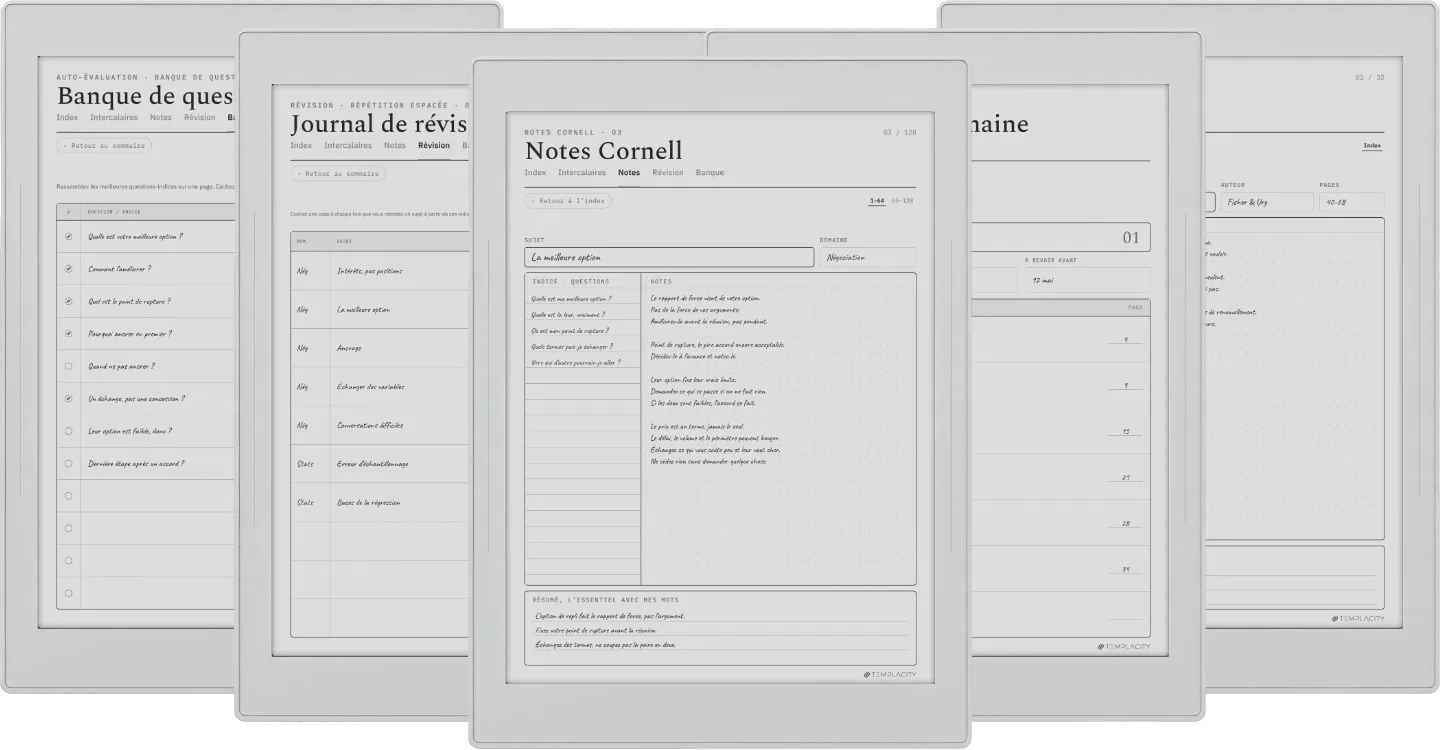Screen dimensions: 1440x750
Task: Open Notes tab on Journal de révision page
Action: coord(395,146)
